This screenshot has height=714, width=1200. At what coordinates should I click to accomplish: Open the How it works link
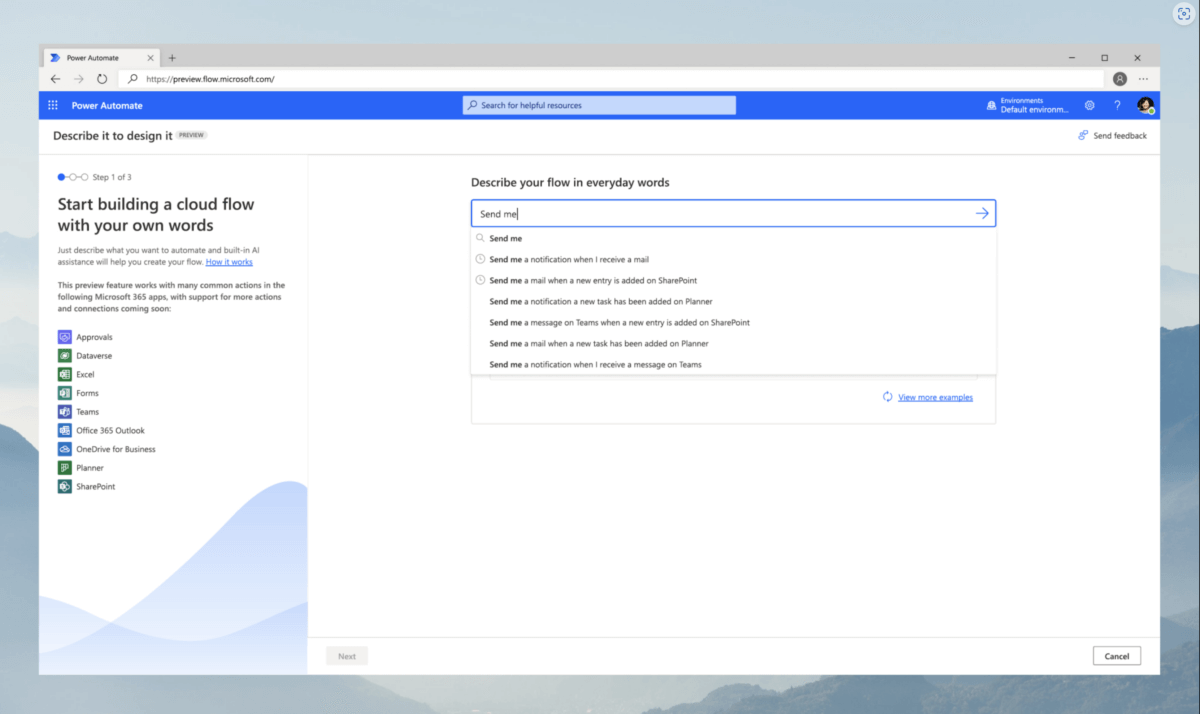point(229,262)
